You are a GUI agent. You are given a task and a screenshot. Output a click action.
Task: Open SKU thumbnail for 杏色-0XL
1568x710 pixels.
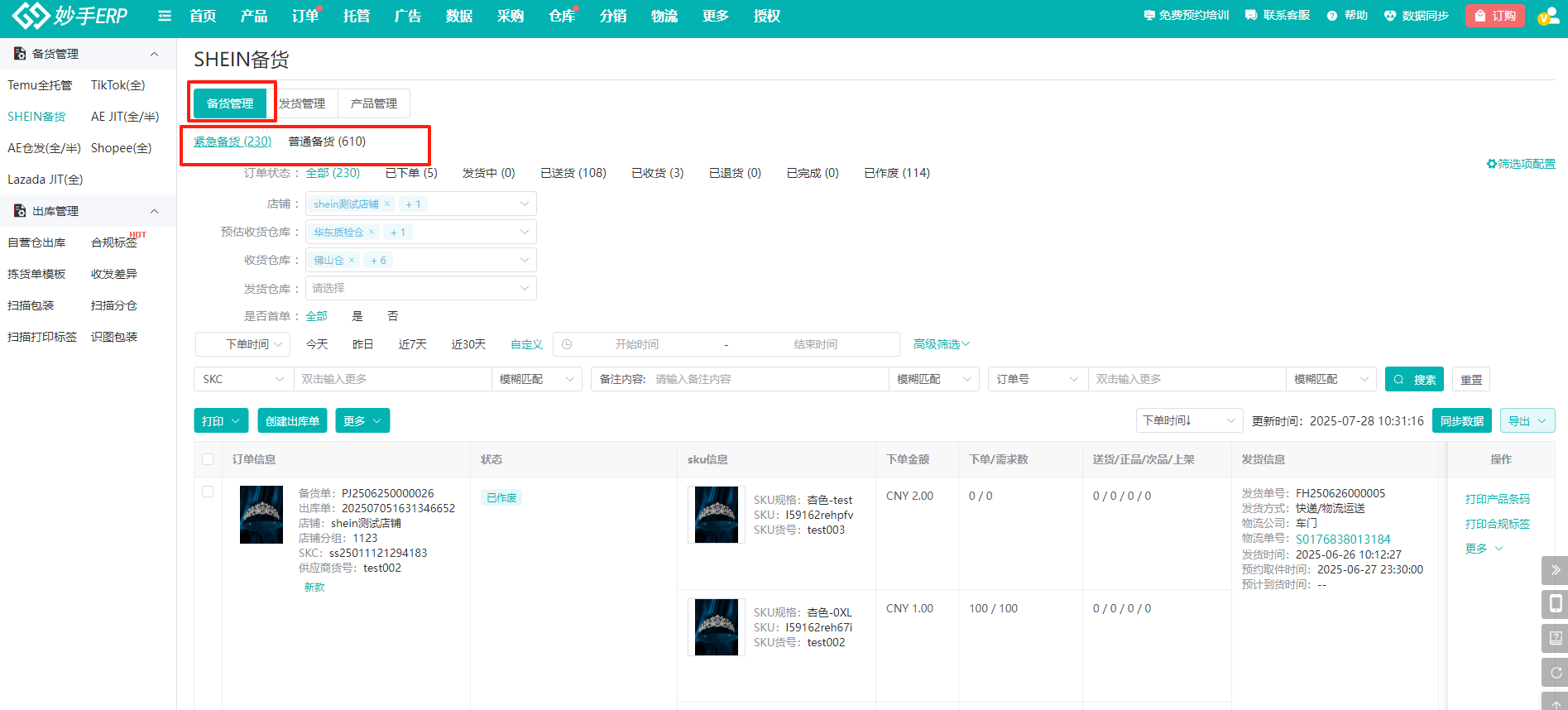point(717,627)
